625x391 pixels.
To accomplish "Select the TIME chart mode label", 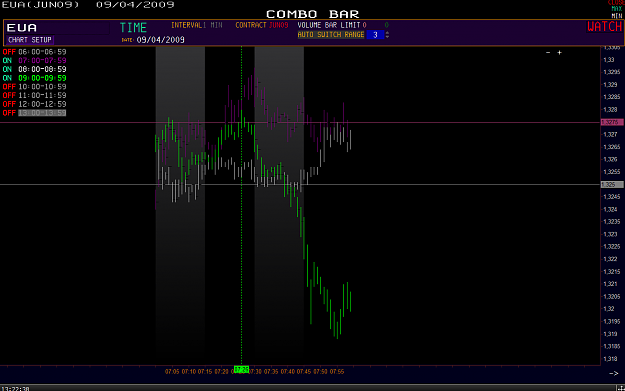I will pos(133,28).
